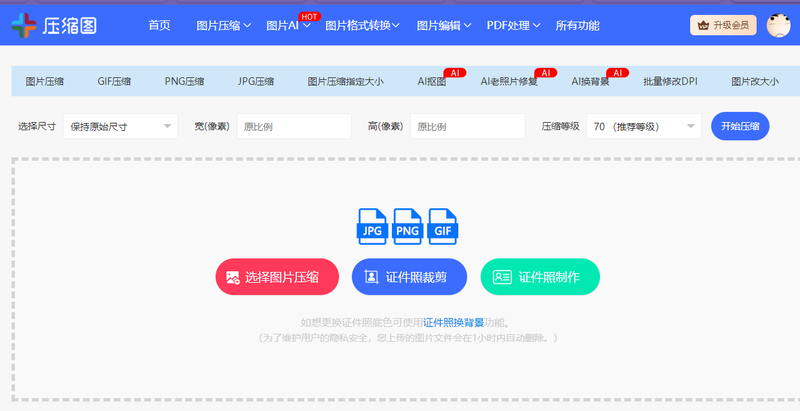Go to 首页 in the navigation bar
Screen dimensions: 800x411
(159, 25)
